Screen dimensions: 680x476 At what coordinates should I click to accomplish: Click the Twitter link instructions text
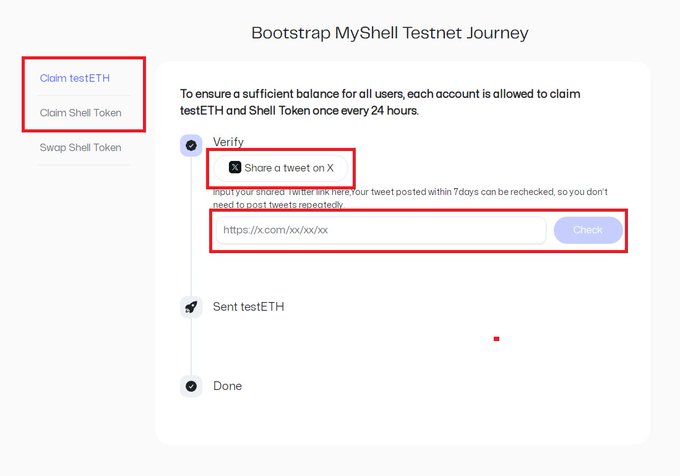pyautogui.click(x=410, y=198)
